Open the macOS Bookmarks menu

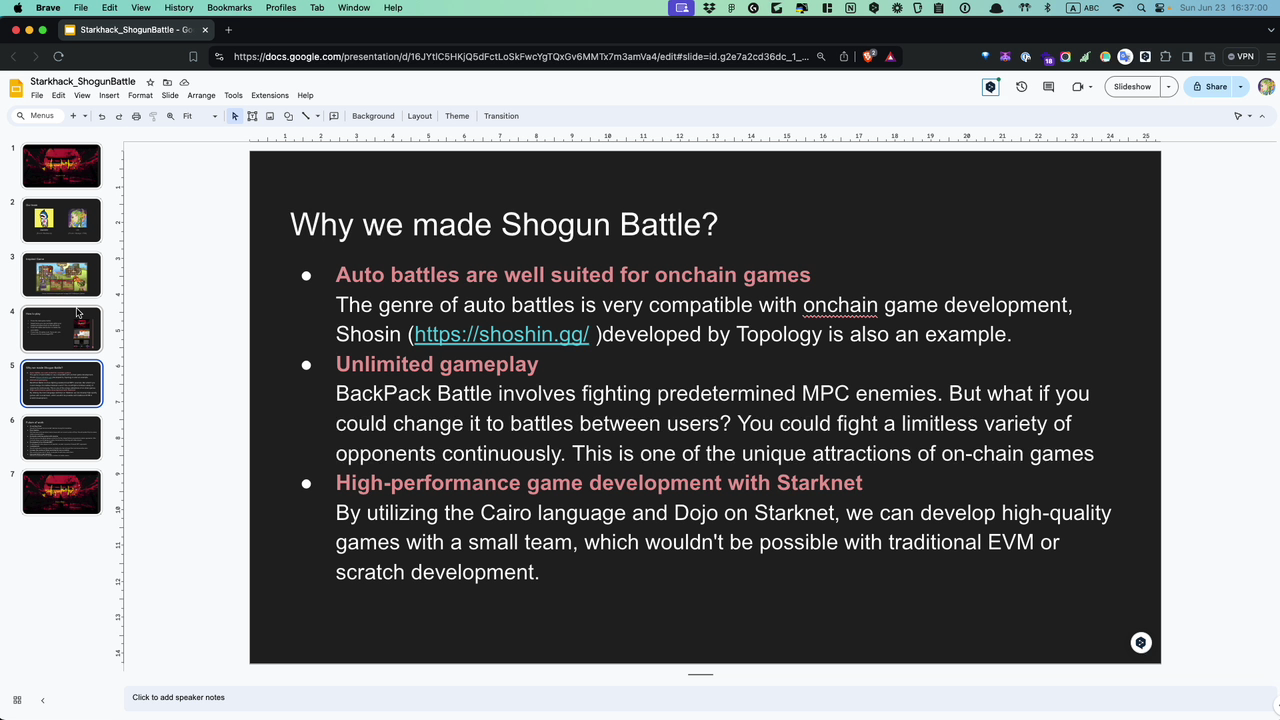pos(229,7)
